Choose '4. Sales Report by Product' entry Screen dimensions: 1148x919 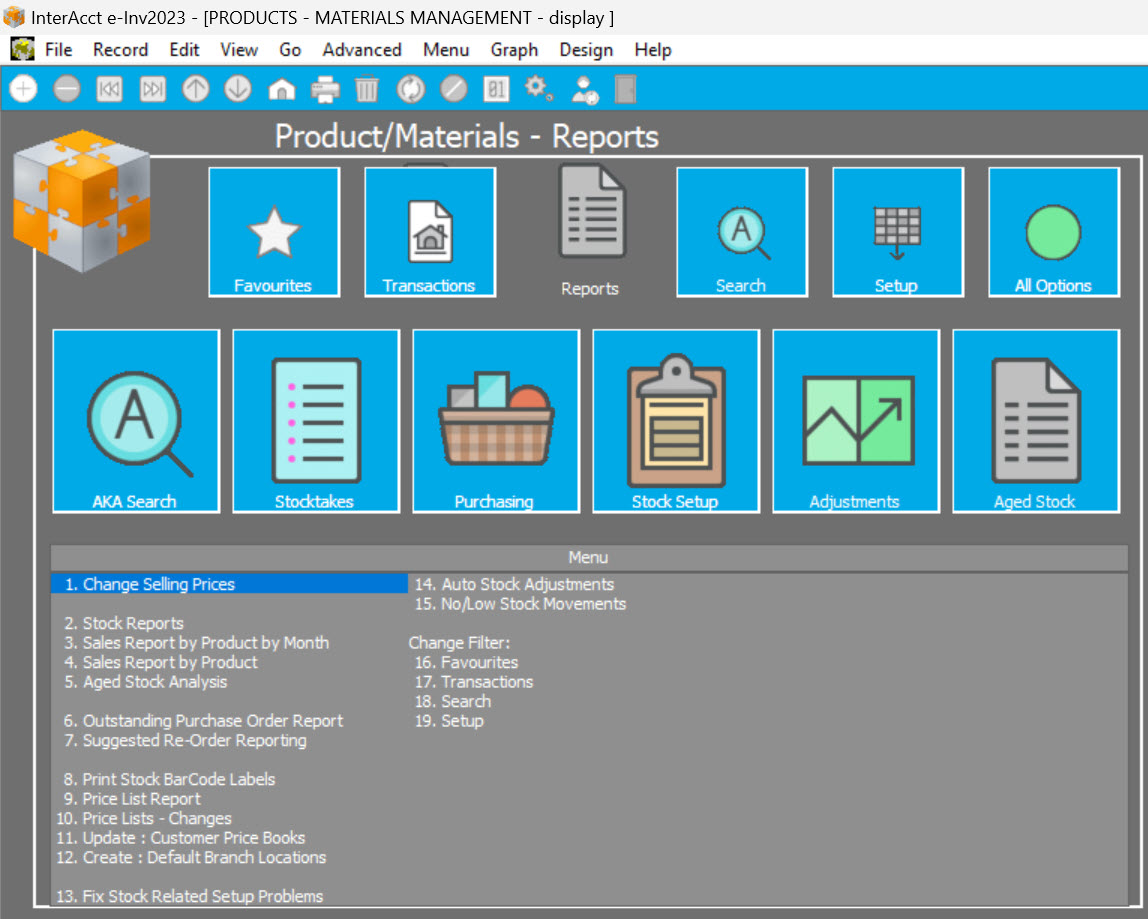tap(161, 662)
